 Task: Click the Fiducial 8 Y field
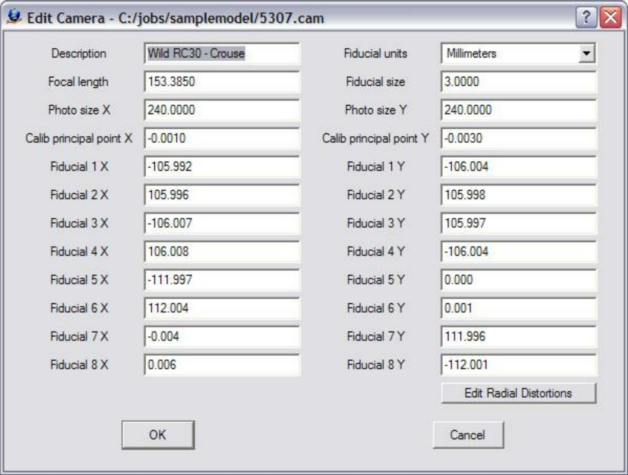517,365
